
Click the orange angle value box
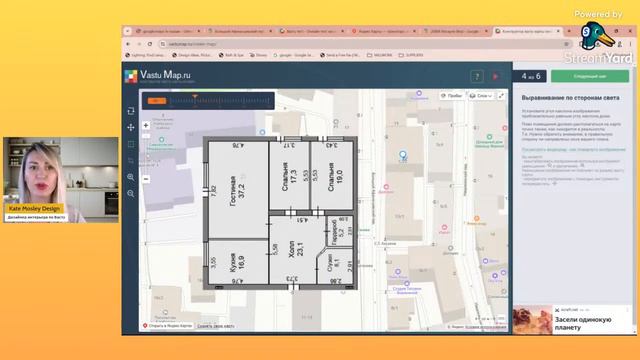click(x=156, y=100)
